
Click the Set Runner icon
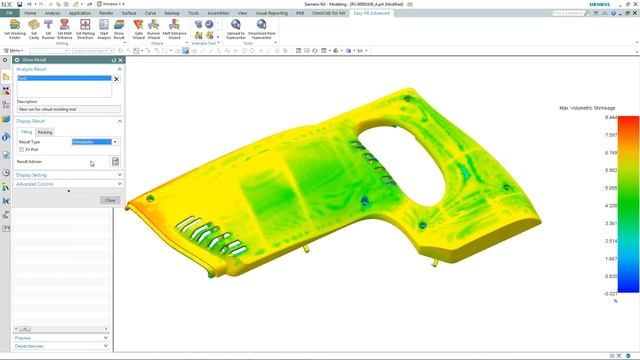pos(48,25)
